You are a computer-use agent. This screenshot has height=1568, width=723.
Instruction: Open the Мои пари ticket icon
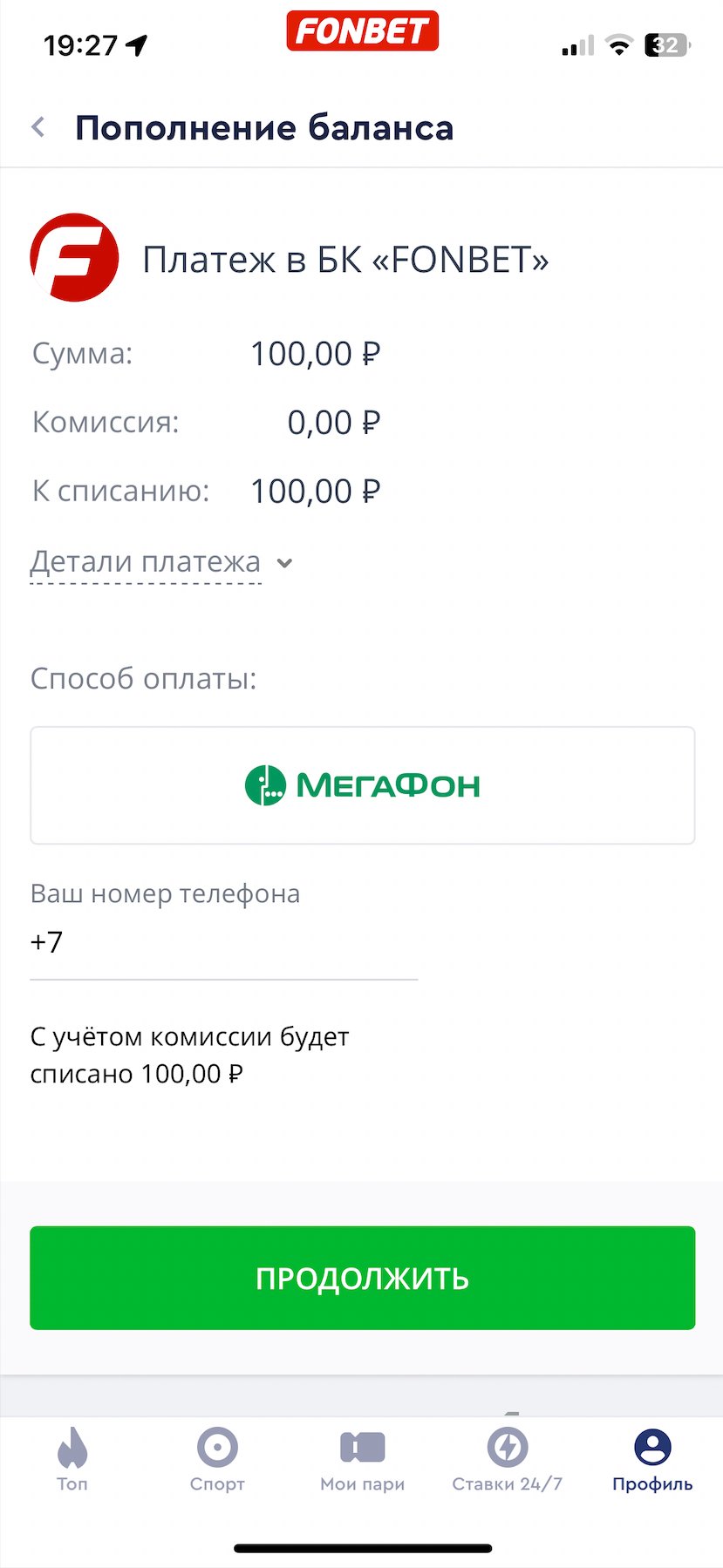coord(362,1448)
